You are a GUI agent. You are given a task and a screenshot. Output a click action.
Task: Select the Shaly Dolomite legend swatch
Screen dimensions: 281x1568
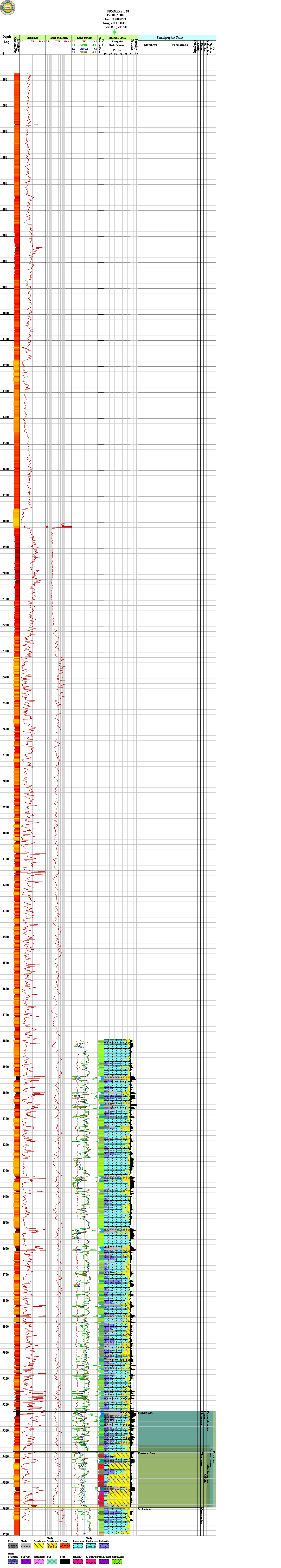click(x=13, y=1562)
